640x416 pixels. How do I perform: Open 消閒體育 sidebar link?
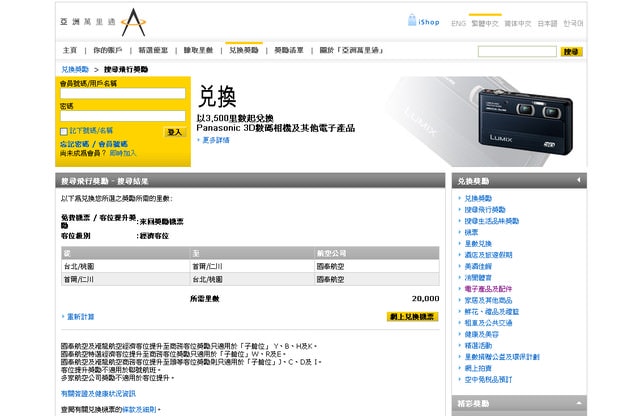(478, 278)
